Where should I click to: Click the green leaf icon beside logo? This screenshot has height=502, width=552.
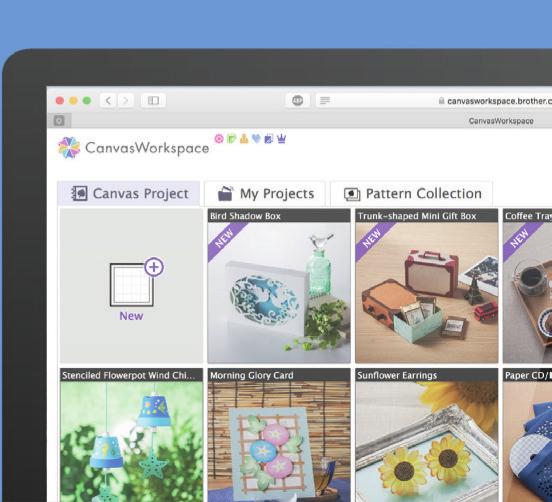231,139
